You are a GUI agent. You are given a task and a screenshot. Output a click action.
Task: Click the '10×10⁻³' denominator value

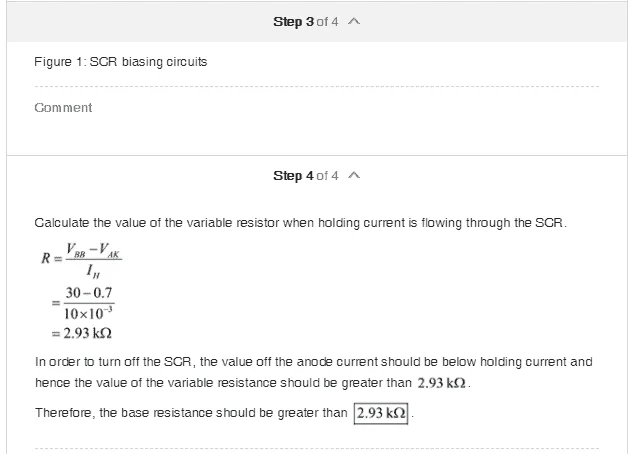88,313
